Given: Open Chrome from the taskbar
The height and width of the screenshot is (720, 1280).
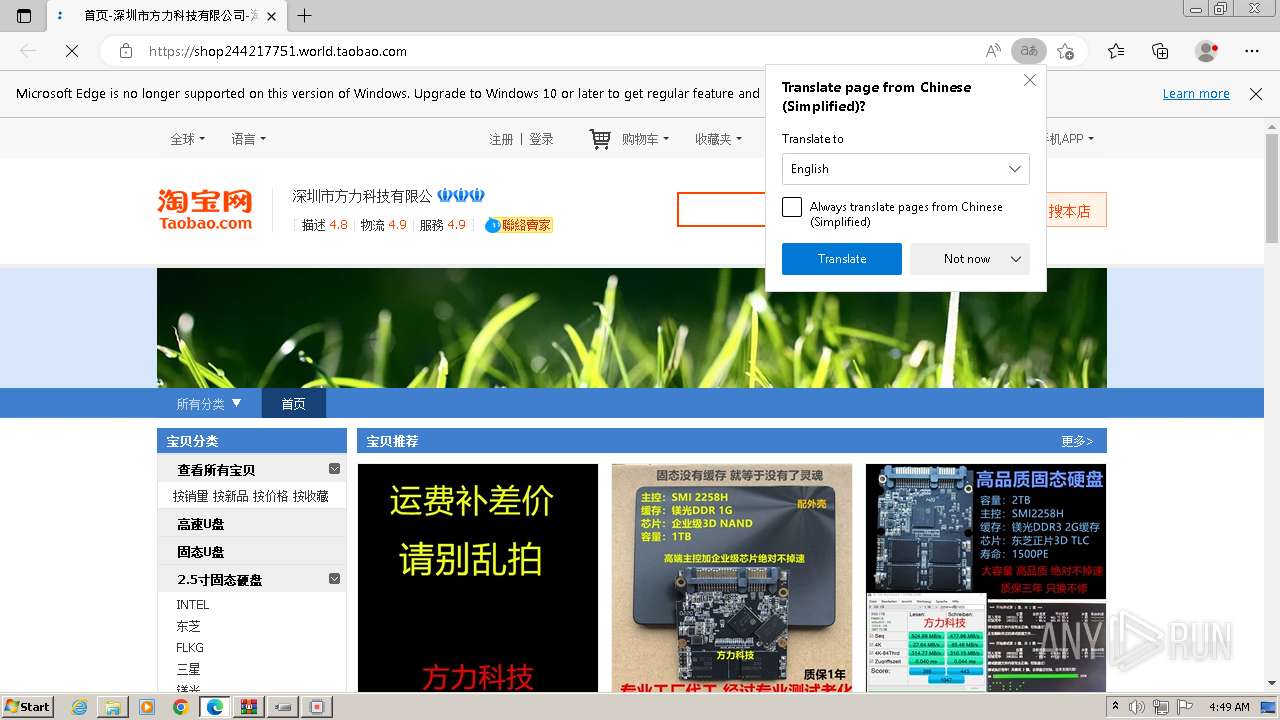Looking at the screenshot, I should tap(180, 707).
